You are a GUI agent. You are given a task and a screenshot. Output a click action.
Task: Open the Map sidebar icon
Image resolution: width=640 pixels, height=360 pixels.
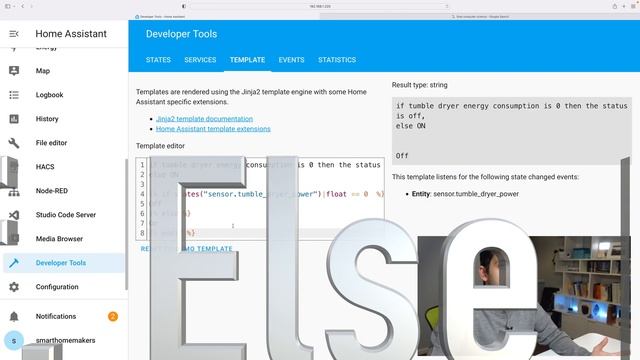point(14,71)
